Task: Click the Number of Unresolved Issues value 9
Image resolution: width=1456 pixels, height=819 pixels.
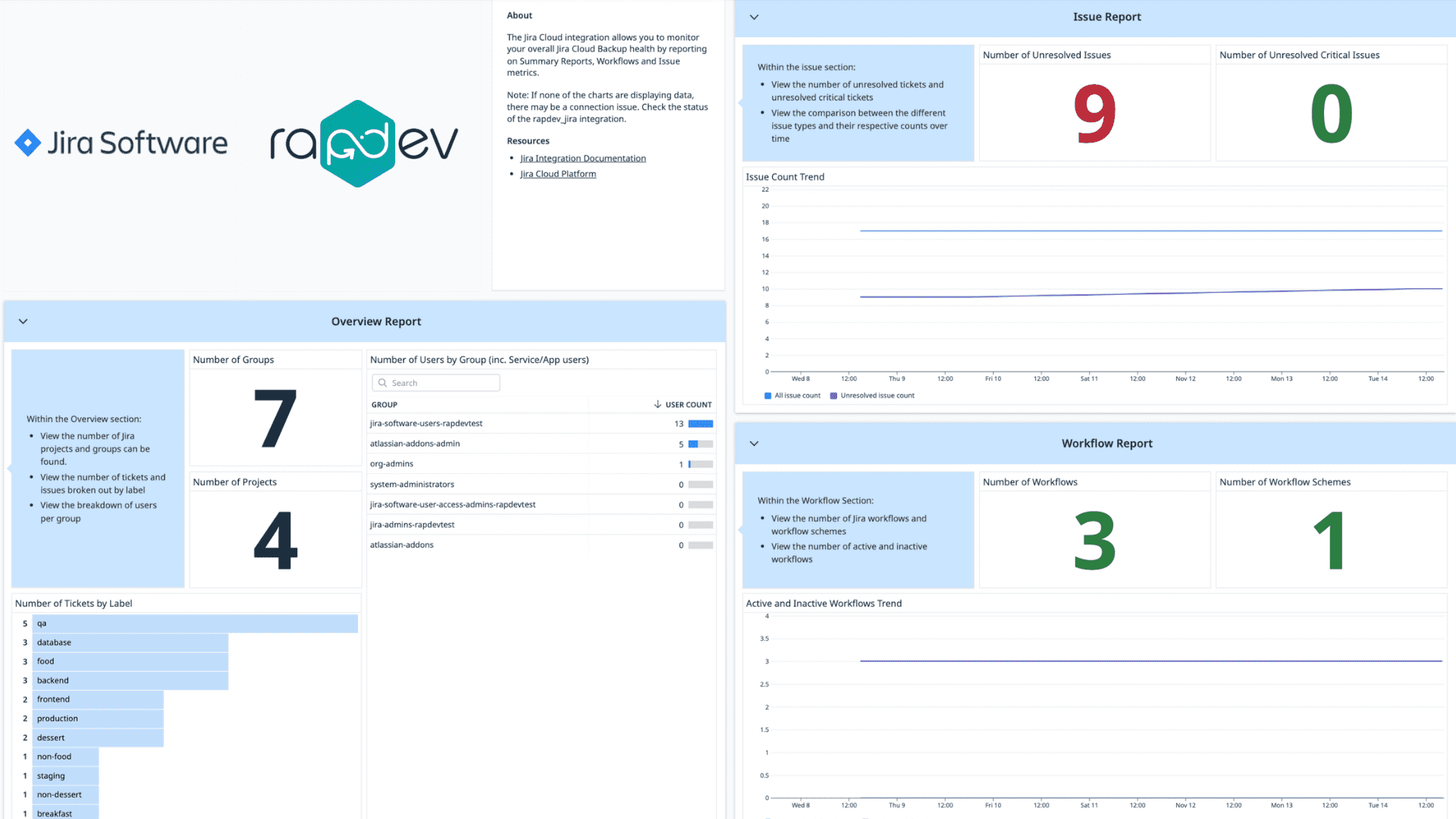Action: click(x=1094, y=114)
